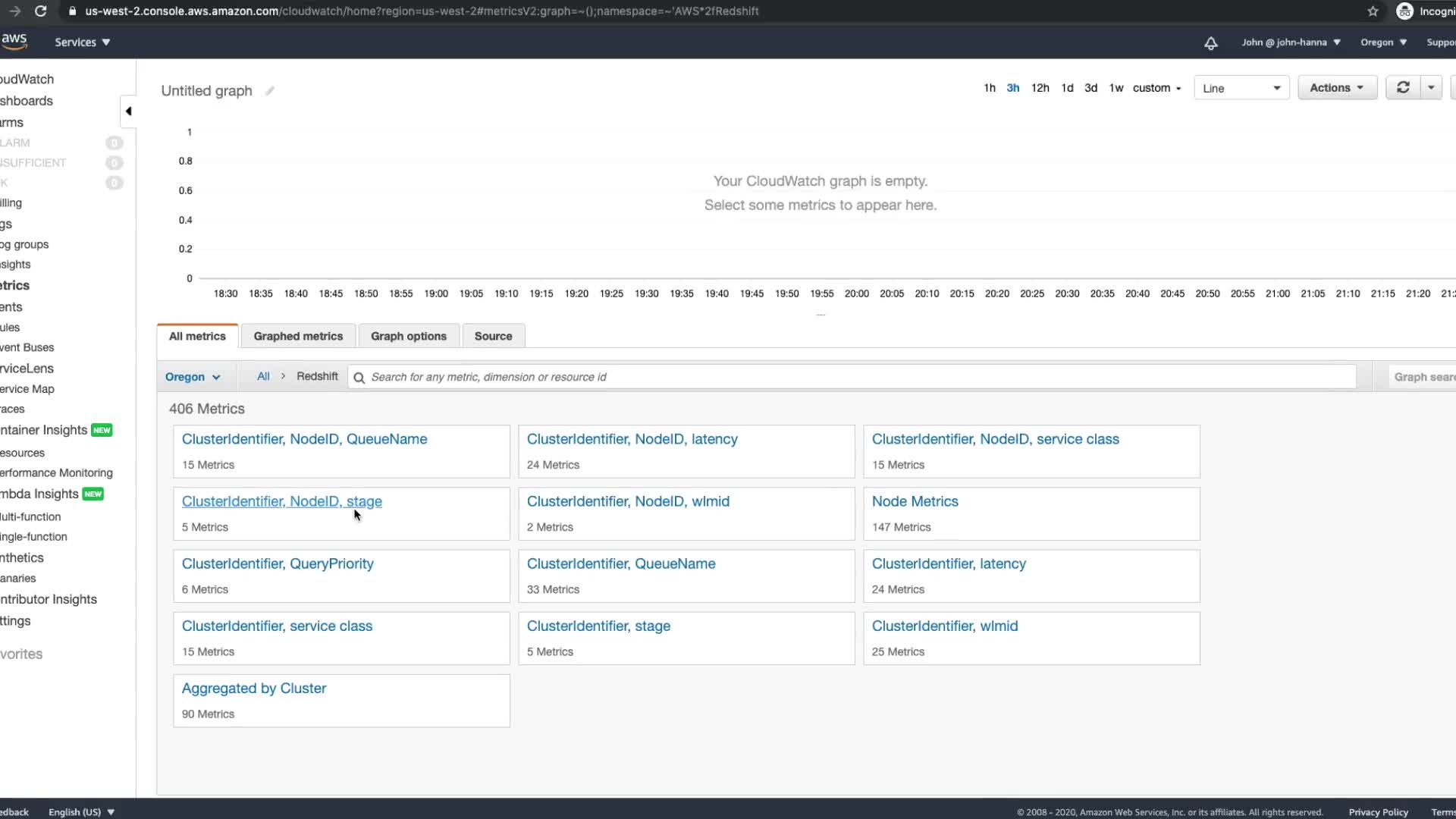Open Node Metrics group
Viewport: 1456px width, 819px height.
click(915, 501)
